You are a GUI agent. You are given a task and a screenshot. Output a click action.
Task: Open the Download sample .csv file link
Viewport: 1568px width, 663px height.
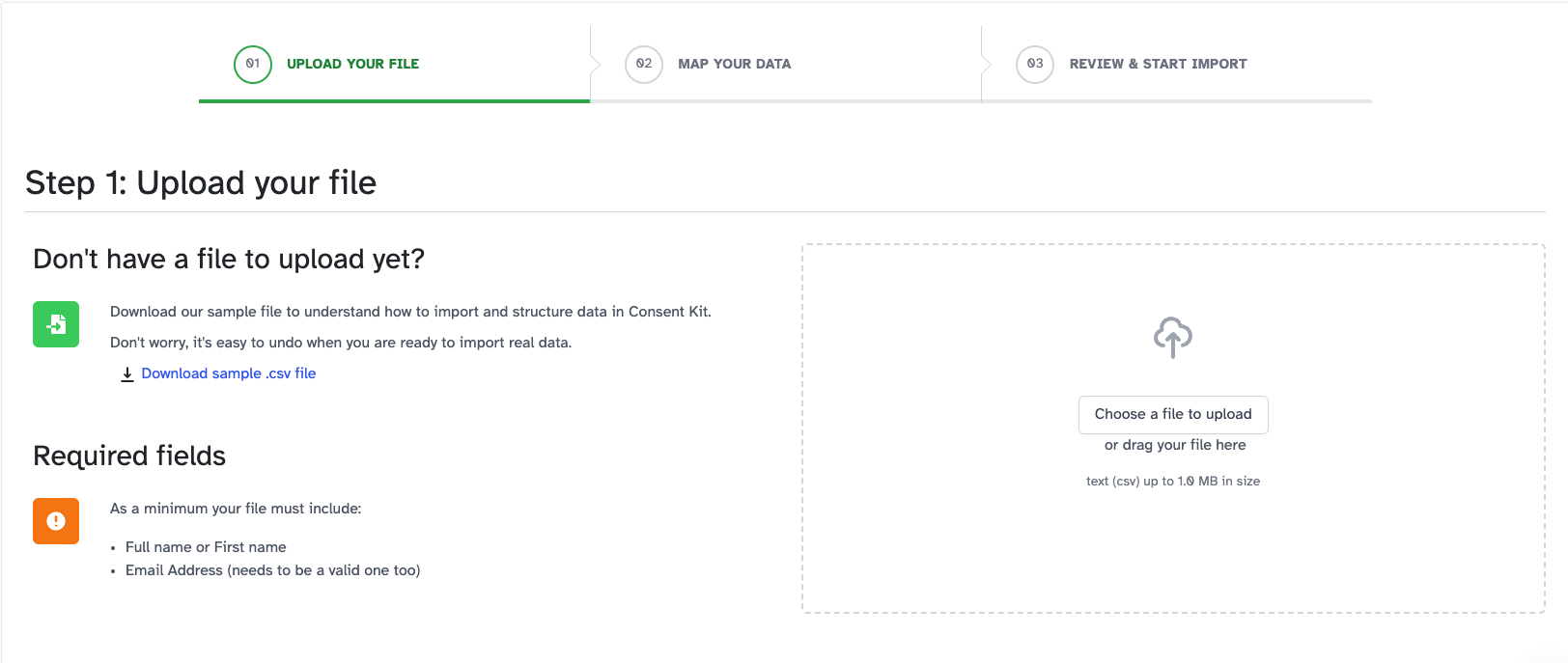click(229, 373)
